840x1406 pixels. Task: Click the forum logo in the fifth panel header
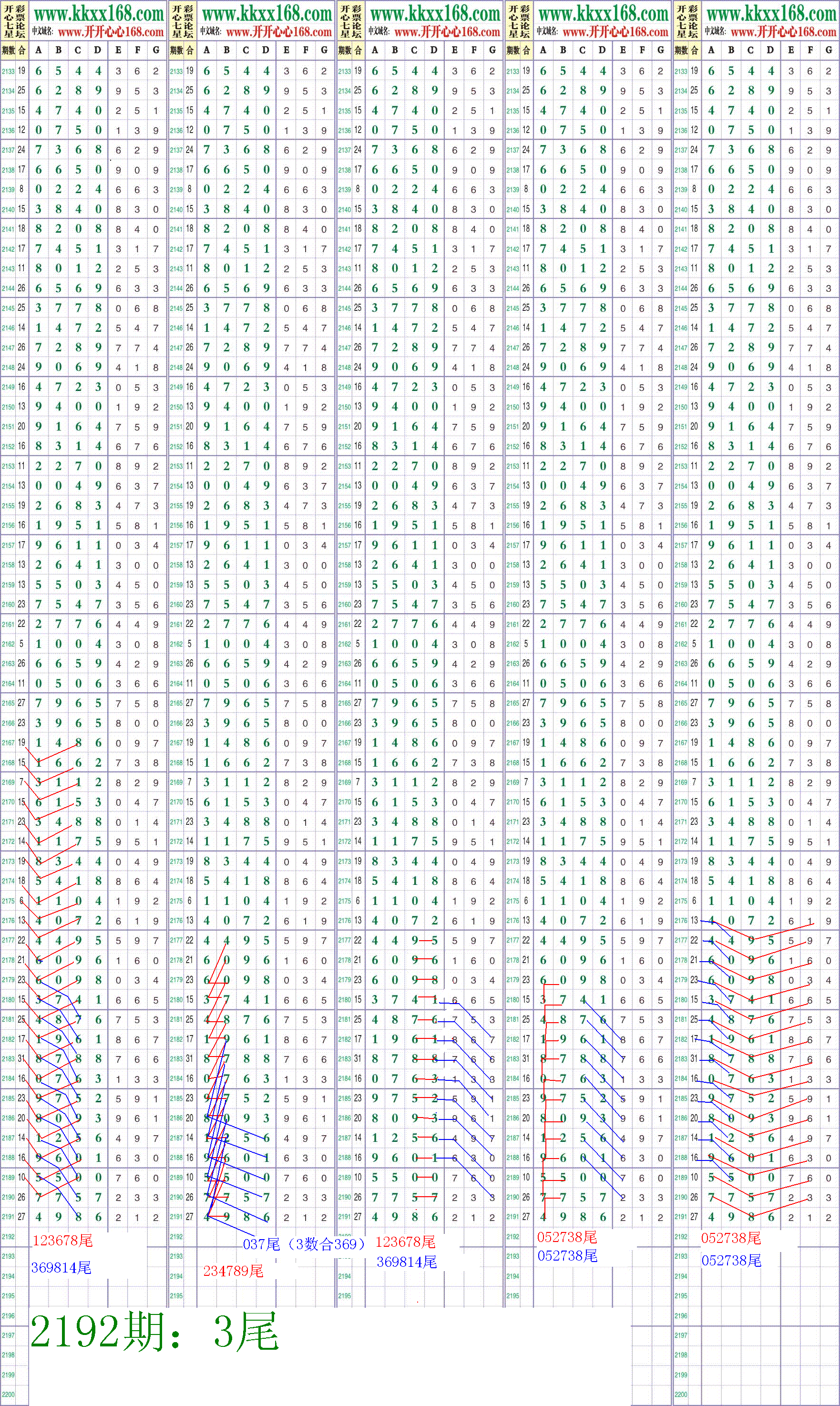click(x=686, y=21)
